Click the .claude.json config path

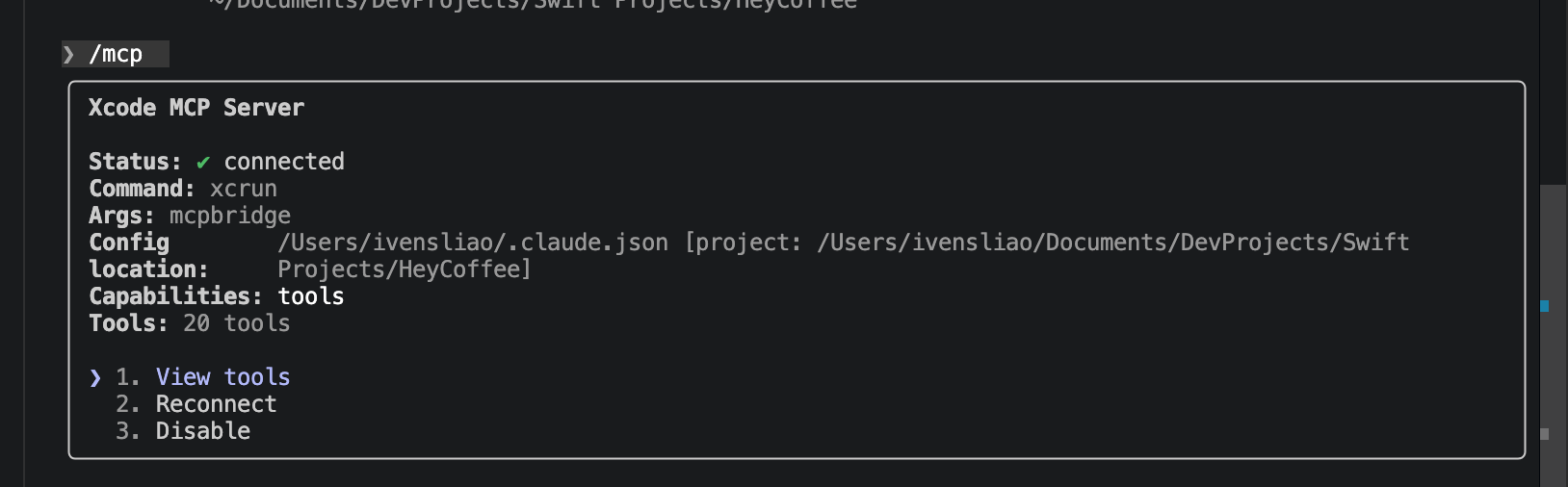[x=473, y=243]
